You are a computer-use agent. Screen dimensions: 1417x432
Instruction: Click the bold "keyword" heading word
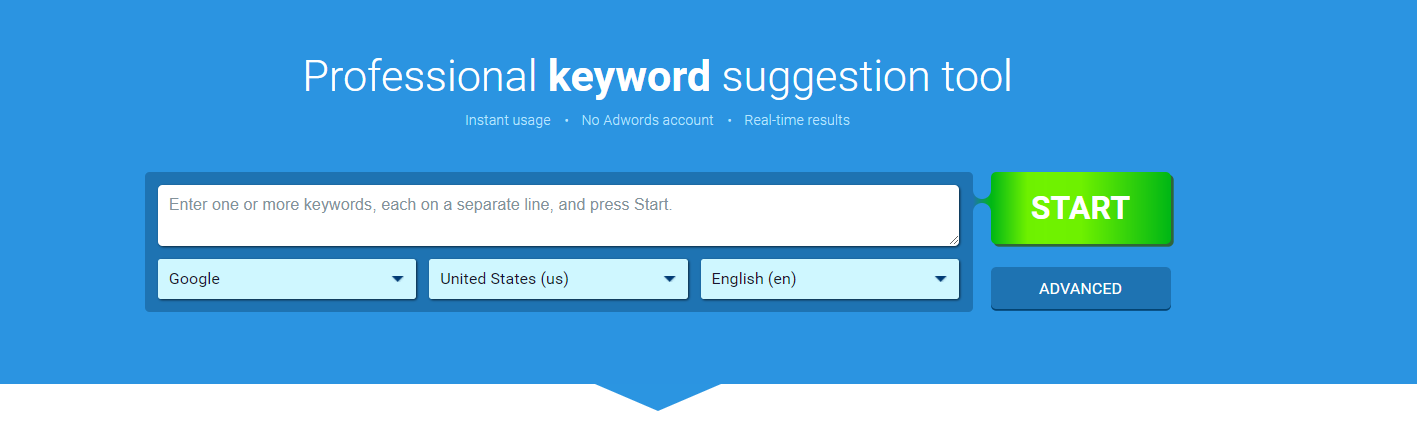tap(629, 77)
